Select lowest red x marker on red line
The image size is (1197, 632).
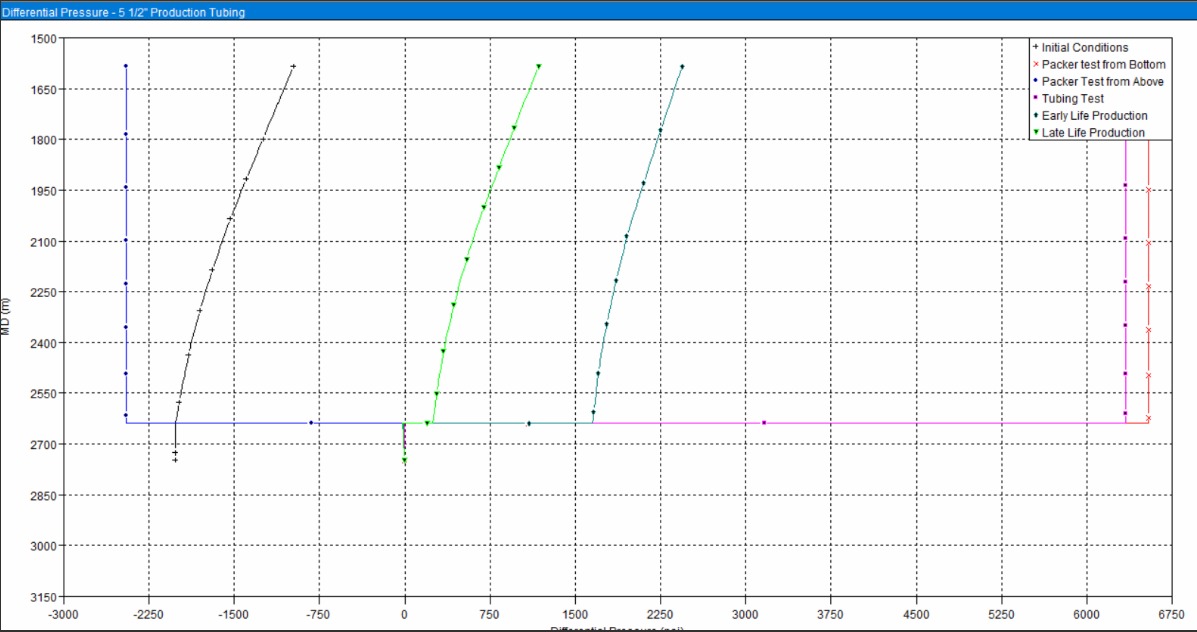pos(1148,418)
